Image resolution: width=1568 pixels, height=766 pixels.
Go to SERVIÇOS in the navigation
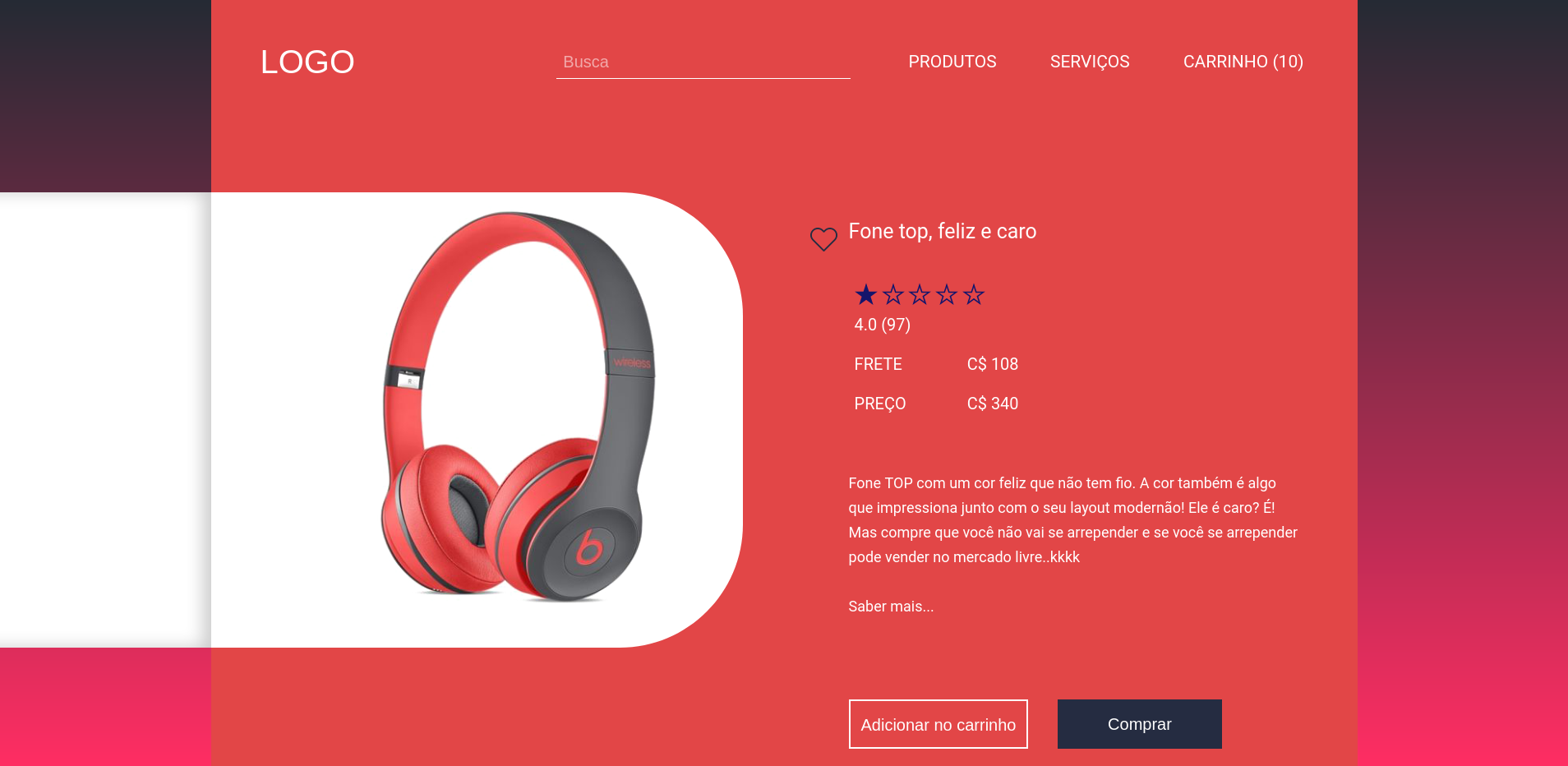coord(1090,62)
